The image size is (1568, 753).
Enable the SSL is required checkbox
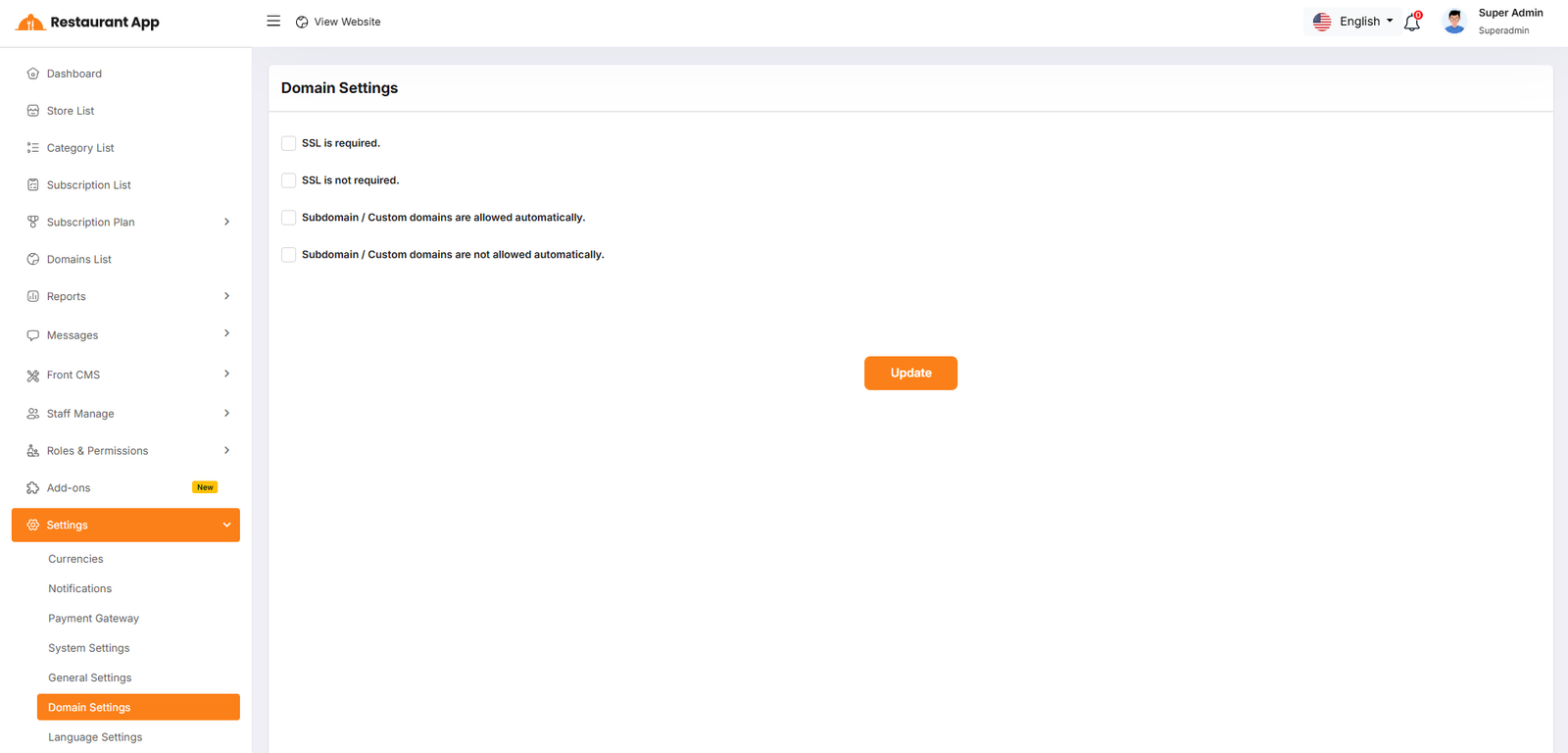click(288, 143)
